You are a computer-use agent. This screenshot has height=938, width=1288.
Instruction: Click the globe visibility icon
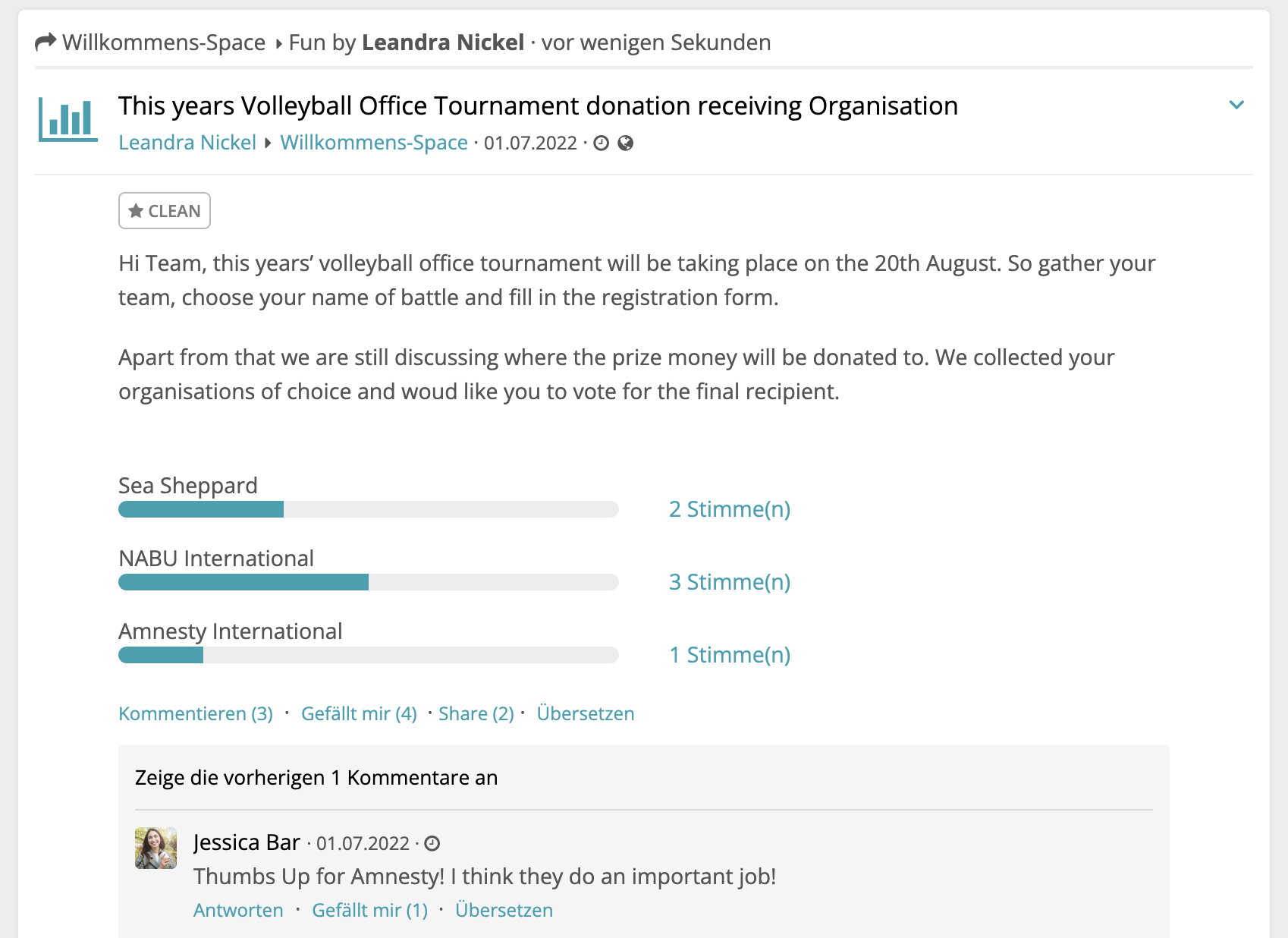(x=626, y=143)
